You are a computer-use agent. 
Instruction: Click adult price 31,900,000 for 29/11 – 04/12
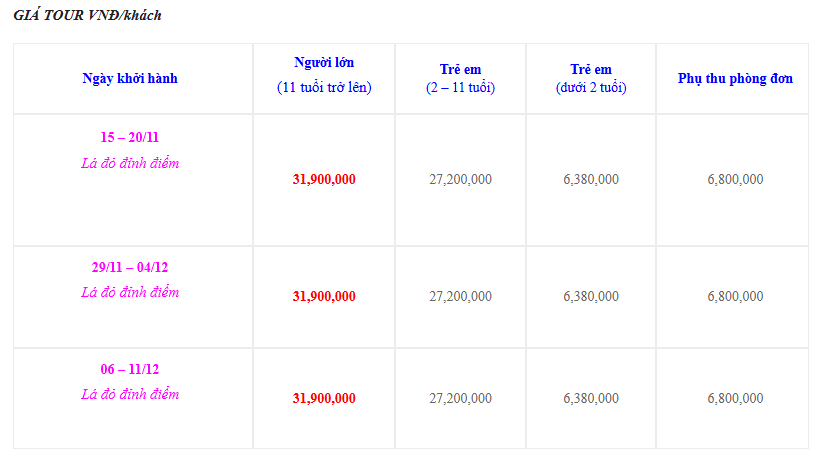pyautogui.click(x=324, y=296)
